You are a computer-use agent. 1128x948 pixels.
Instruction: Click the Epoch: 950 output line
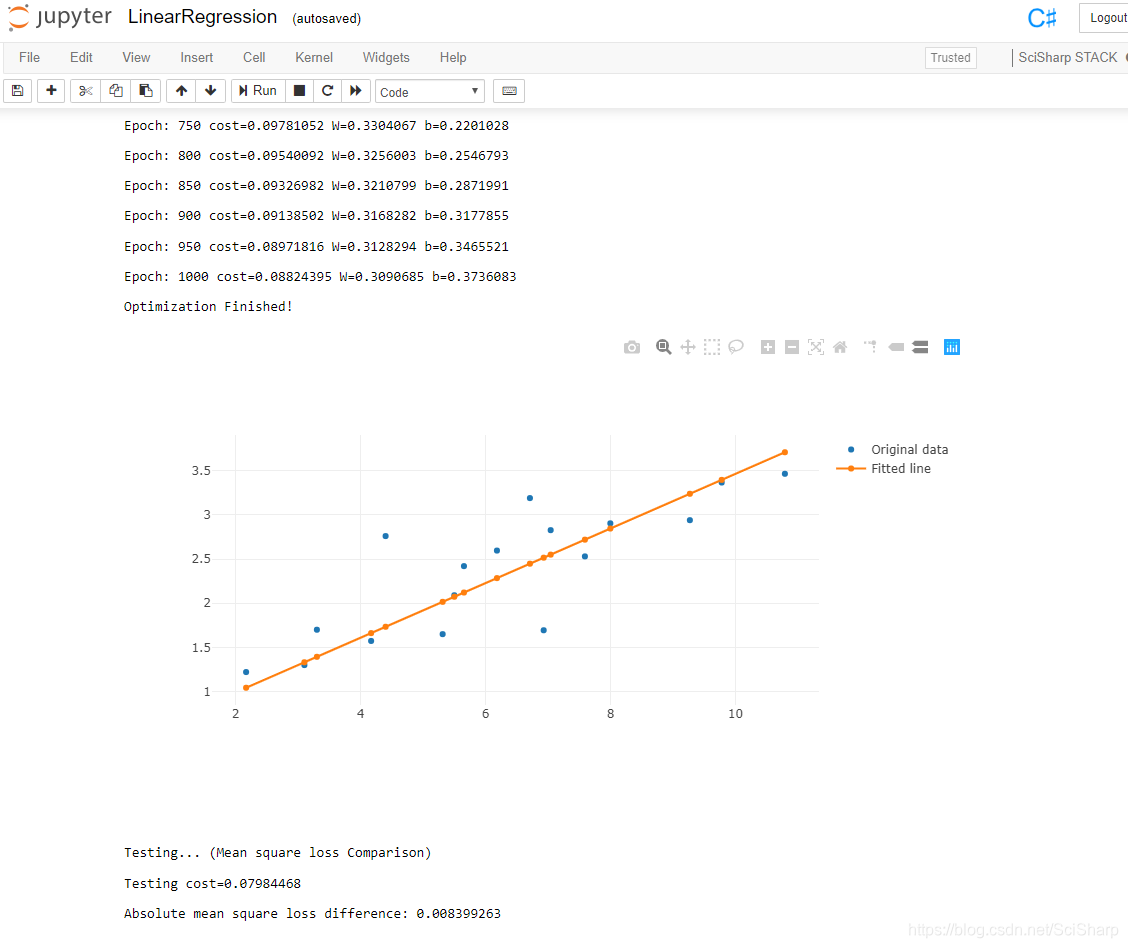coord(317,247)
